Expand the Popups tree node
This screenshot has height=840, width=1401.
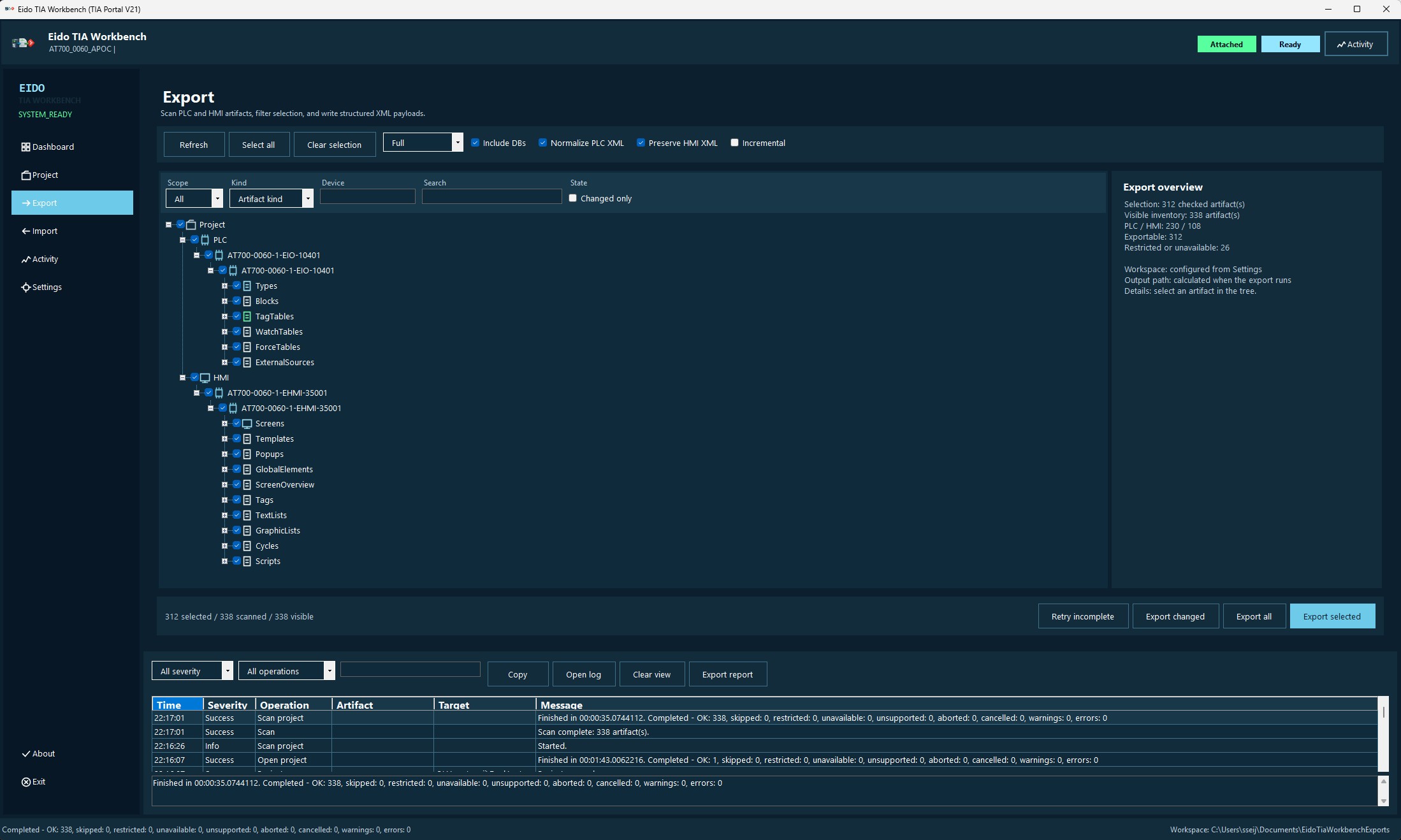[x=224, y=454]
